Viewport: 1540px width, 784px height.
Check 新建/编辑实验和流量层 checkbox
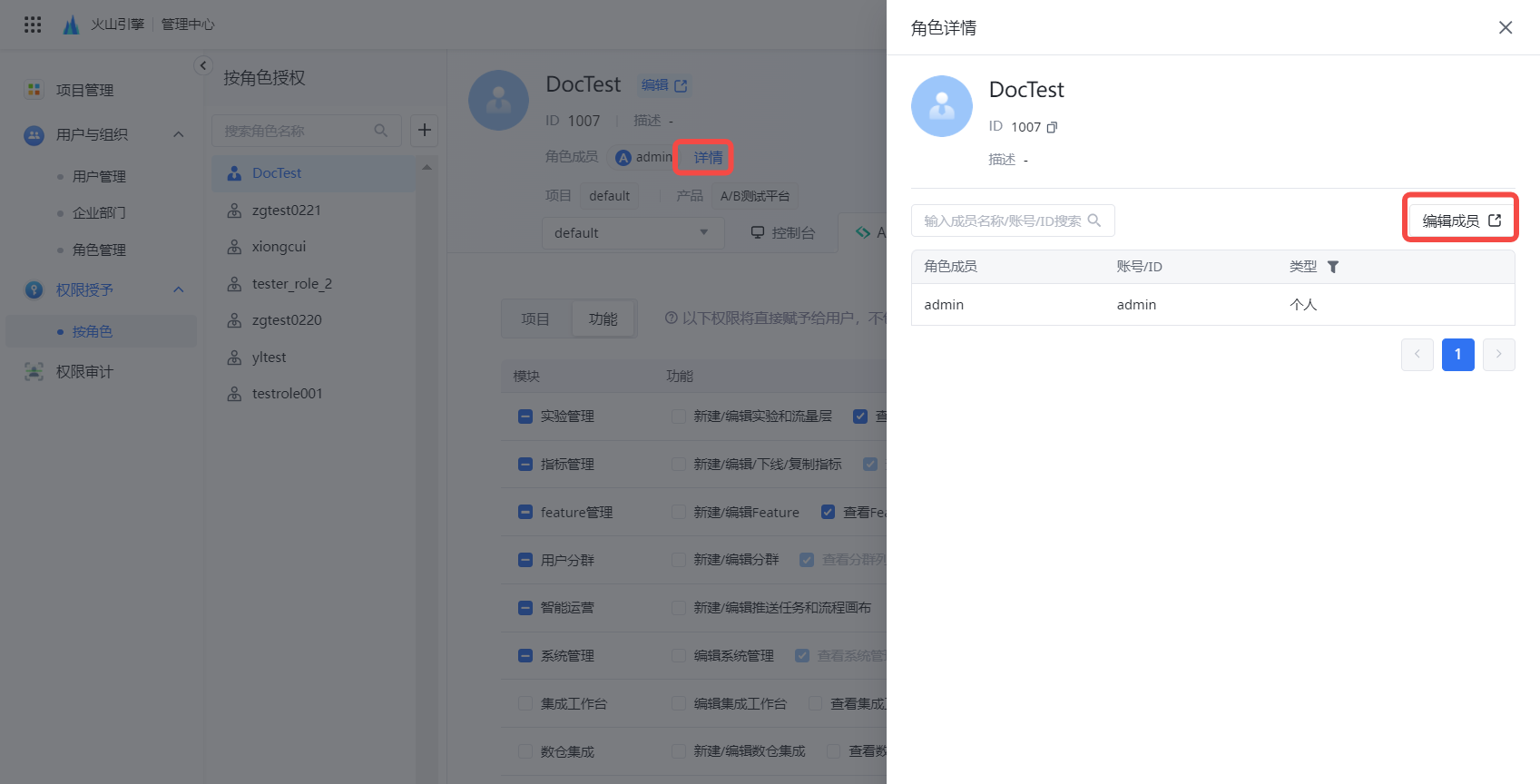click(679, 416)
